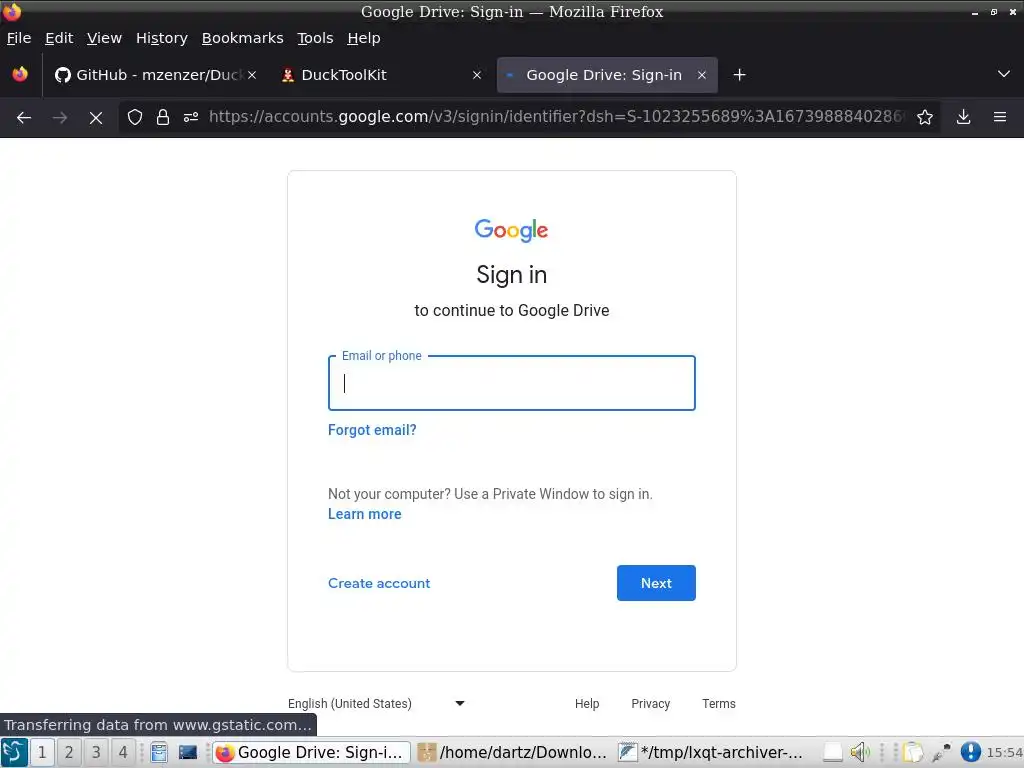
Task: Open the Firefox hamburger menu
Action: tap(1000, 118)
